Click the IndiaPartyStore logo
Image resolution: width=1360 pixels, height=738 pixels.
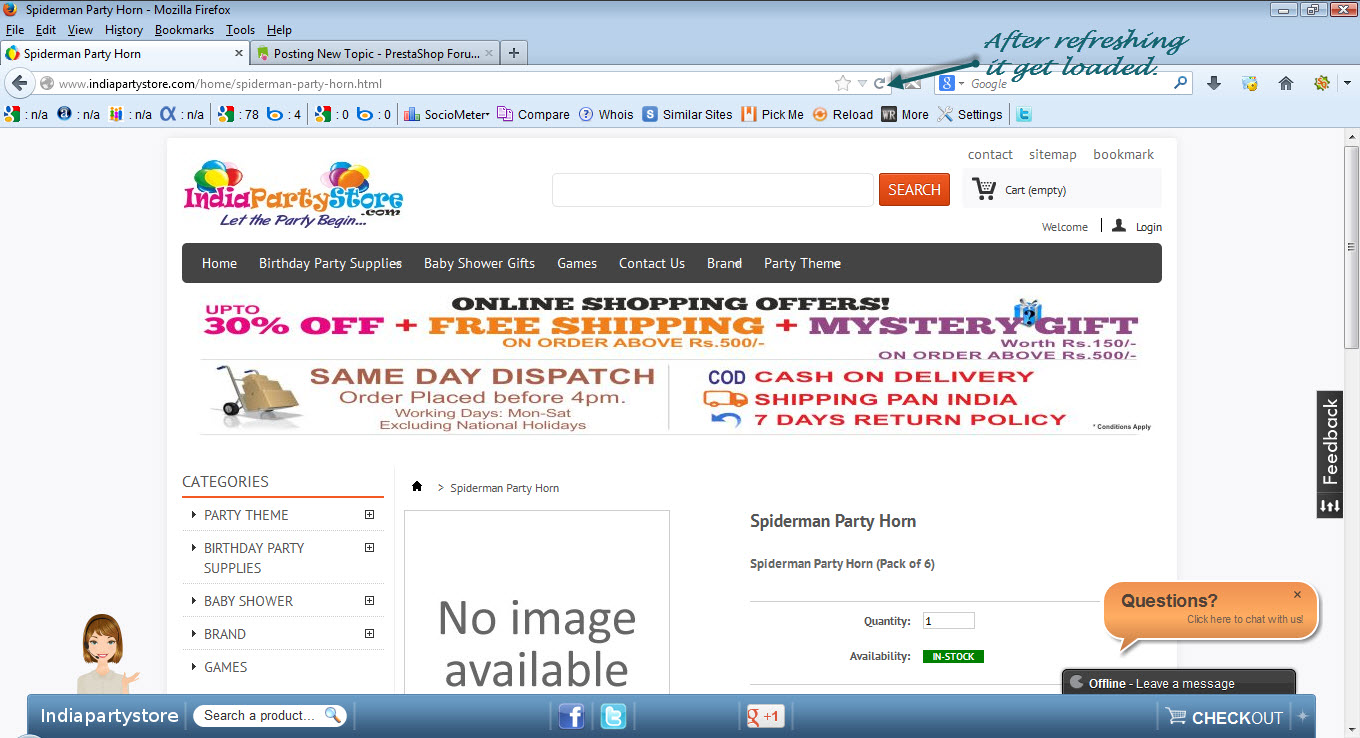click(x=293, y=194)
